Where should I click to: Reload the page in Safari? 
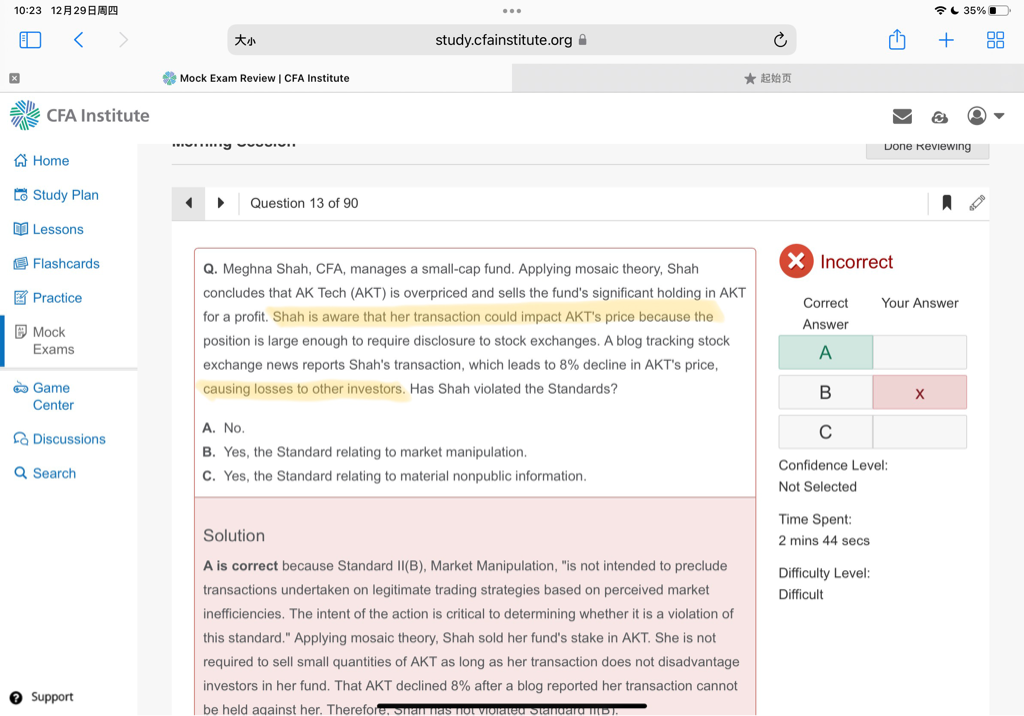click(x=780, y=40)
